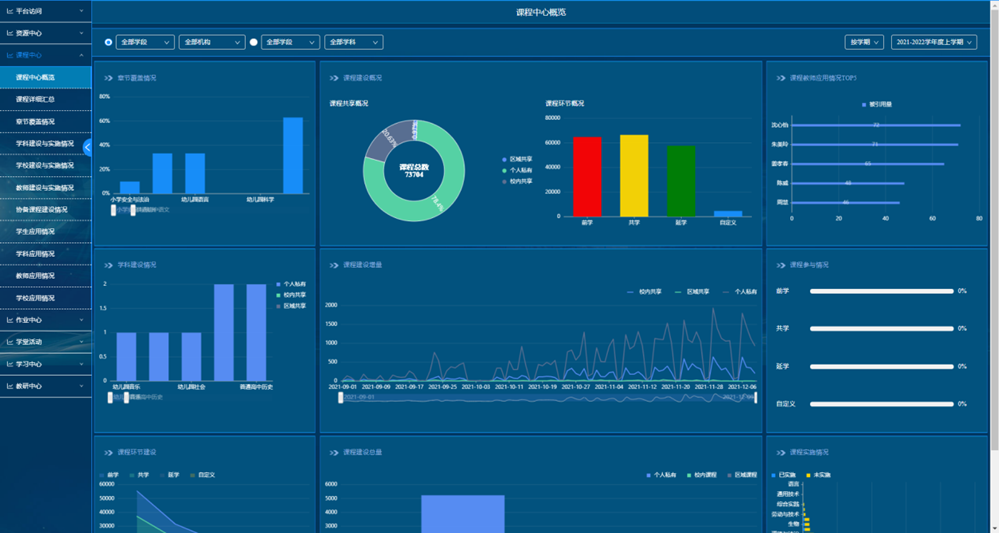
Task: Click the green 延学 bar in 课程环节概况
Action: [681, 181]
